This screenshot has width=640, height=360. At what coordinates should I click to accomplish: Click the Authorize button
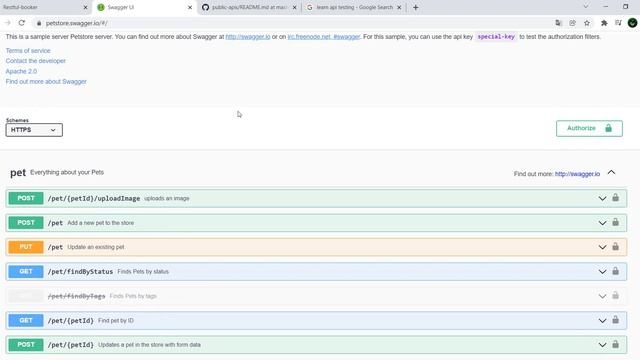coord(589,128)
